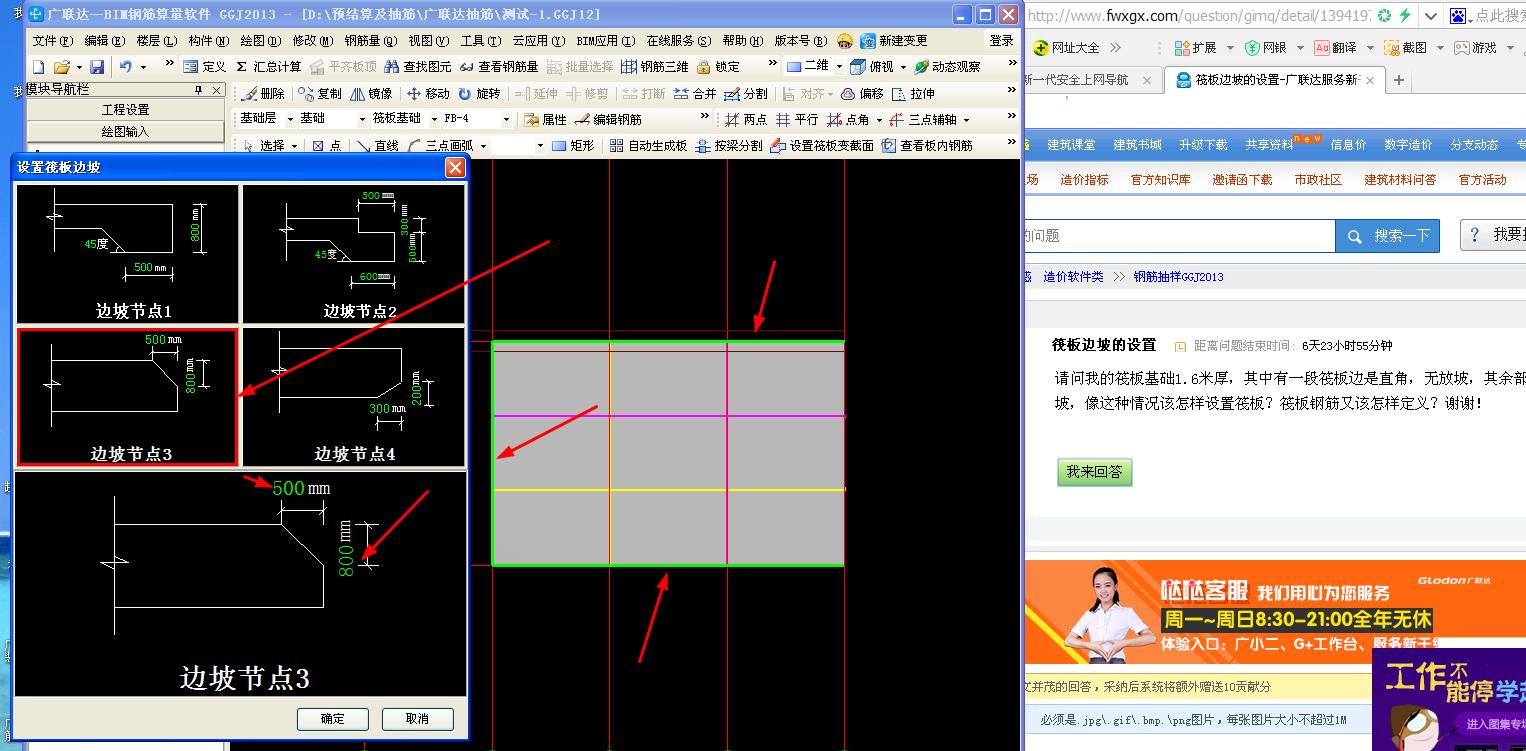
Task: Click the 删除 delete tool
Action: tap(263, 94)
